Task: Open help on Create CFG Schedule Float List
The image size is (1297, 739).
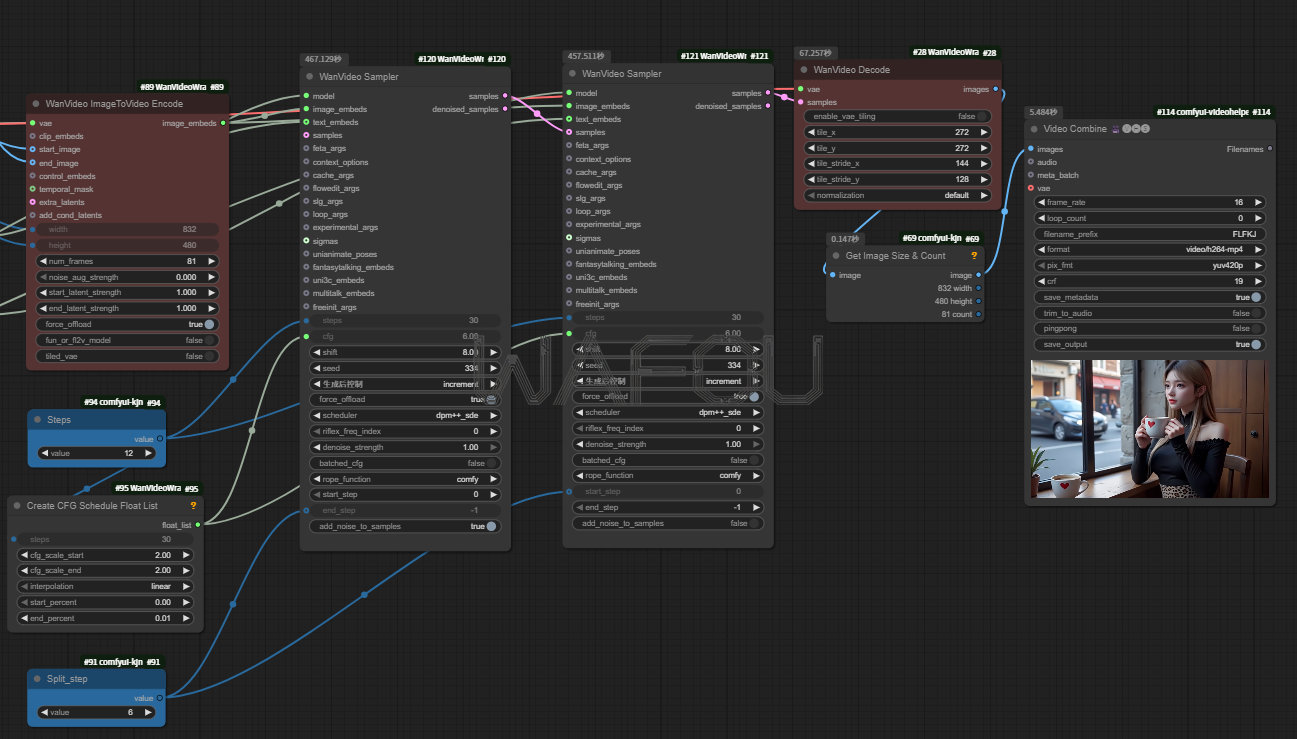Action: [x=193, y=506]
